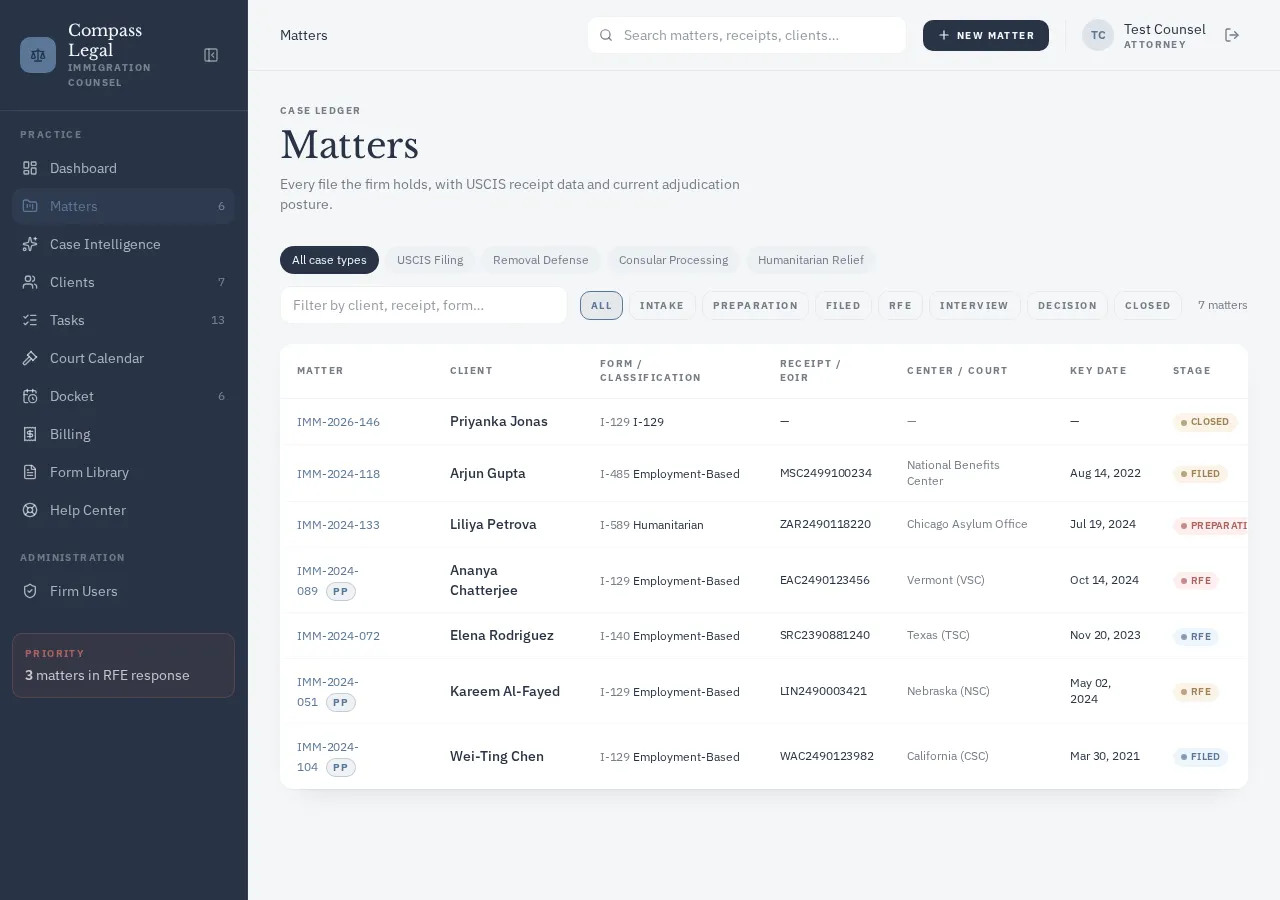Viewport: 1280px width, 900px height.
Task: Open matter IMM-2024-133 for Liliya Petrova
Action: 338,525
